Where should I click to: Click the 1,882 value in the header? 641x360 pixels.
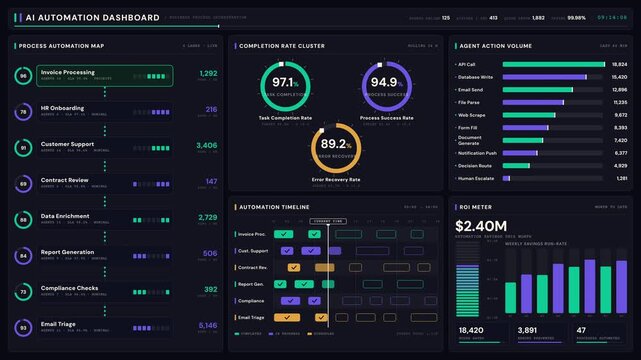click(x=538, y=18)
